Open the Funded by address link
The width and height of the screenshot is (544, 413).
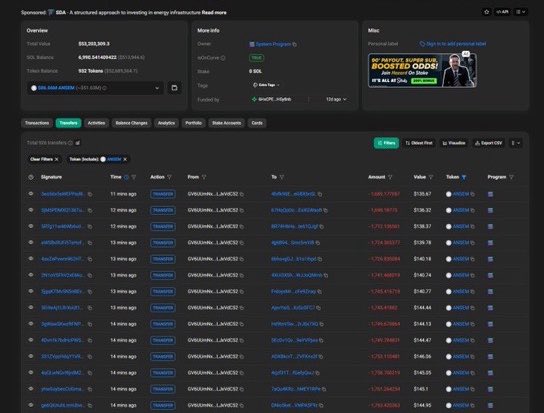coord(275,99)
